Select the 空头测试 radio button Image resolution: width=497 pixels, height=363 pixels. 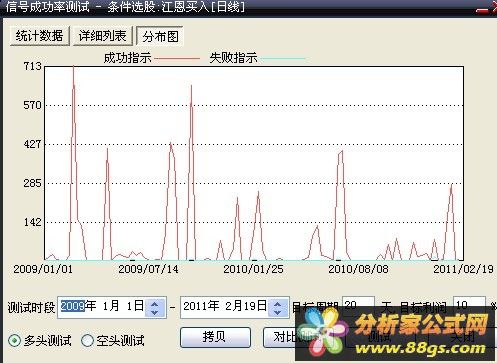(x=87, y=340)
